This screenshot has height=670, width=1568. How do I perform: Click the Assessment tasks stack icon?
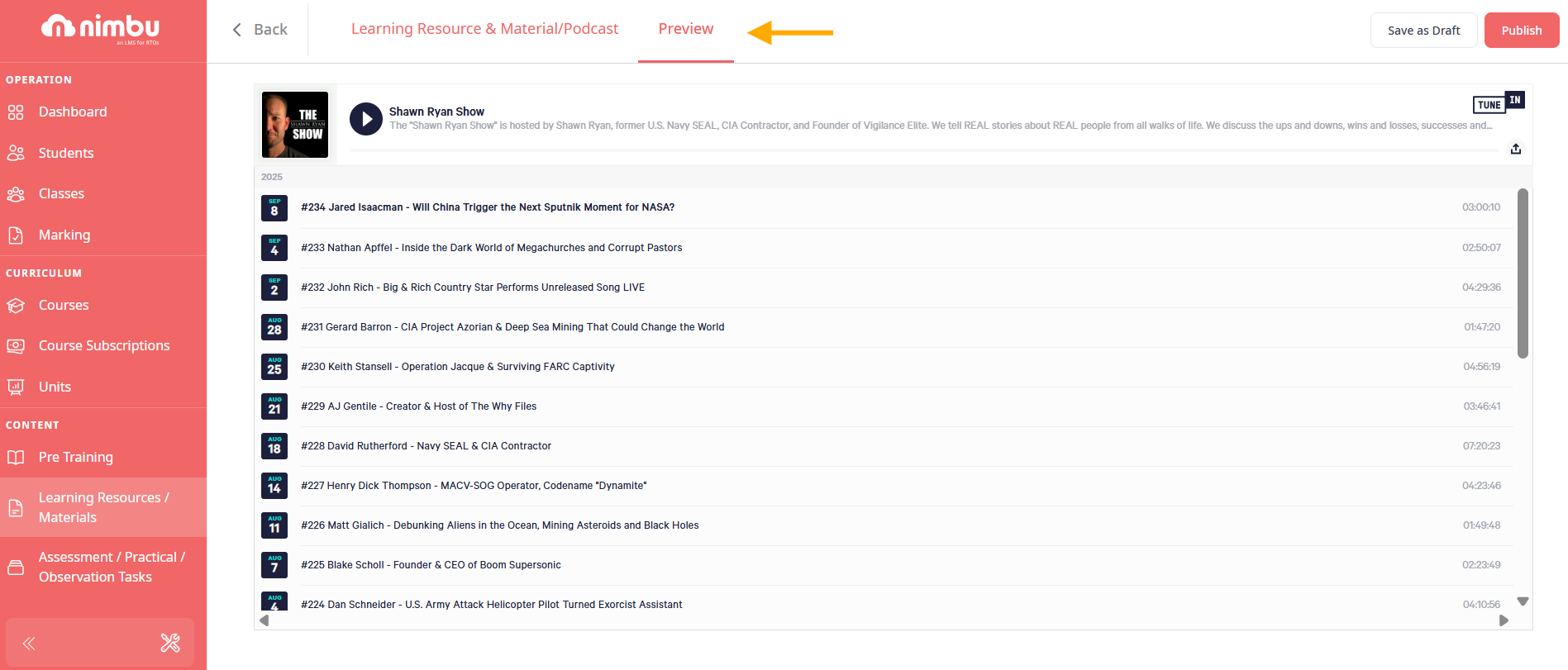coord(16,568)
